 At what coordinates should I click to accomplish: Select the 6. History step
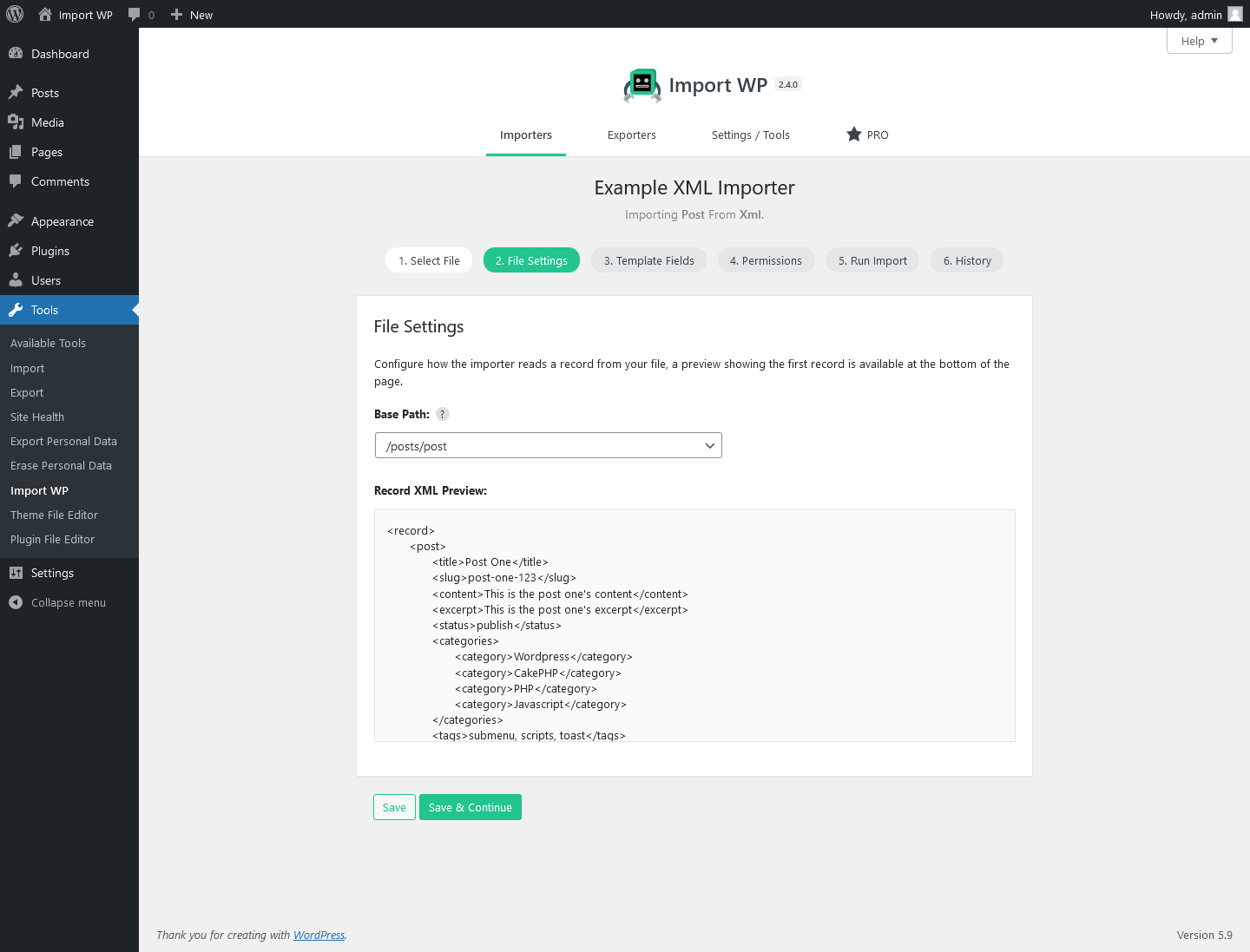[x=966, y=259]
